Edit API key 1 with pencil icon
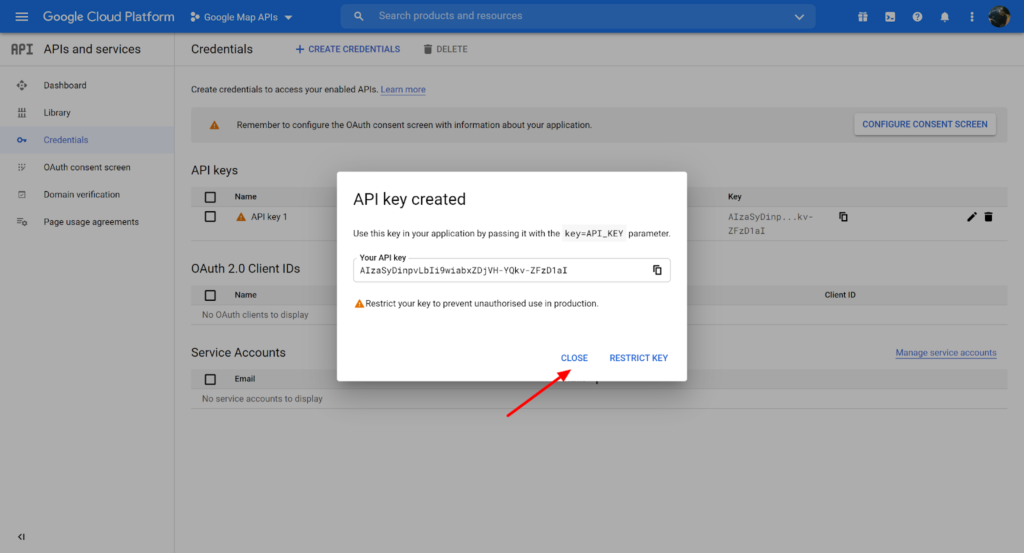Image resolution: width=1024 pixels, height=553 pixels. click(x=972, y=217)
